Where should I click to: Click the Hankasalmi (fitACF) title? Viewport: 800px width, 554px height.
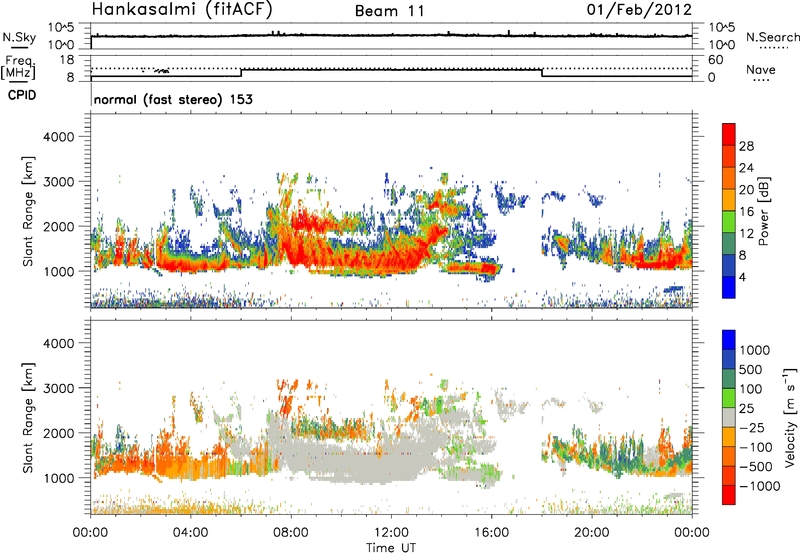pyautogui.click(x=182, y=9)
